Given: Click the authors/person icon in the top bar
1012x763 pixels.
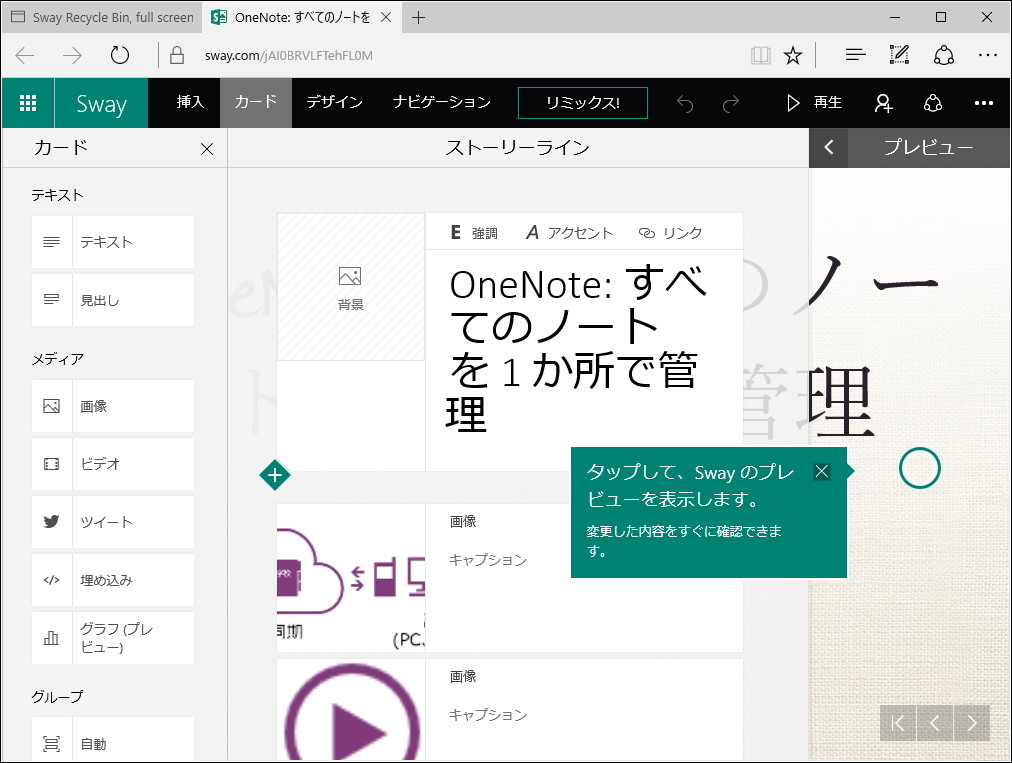Looking at the screenshot, I should pyautogui.click(x=881, y=102).
